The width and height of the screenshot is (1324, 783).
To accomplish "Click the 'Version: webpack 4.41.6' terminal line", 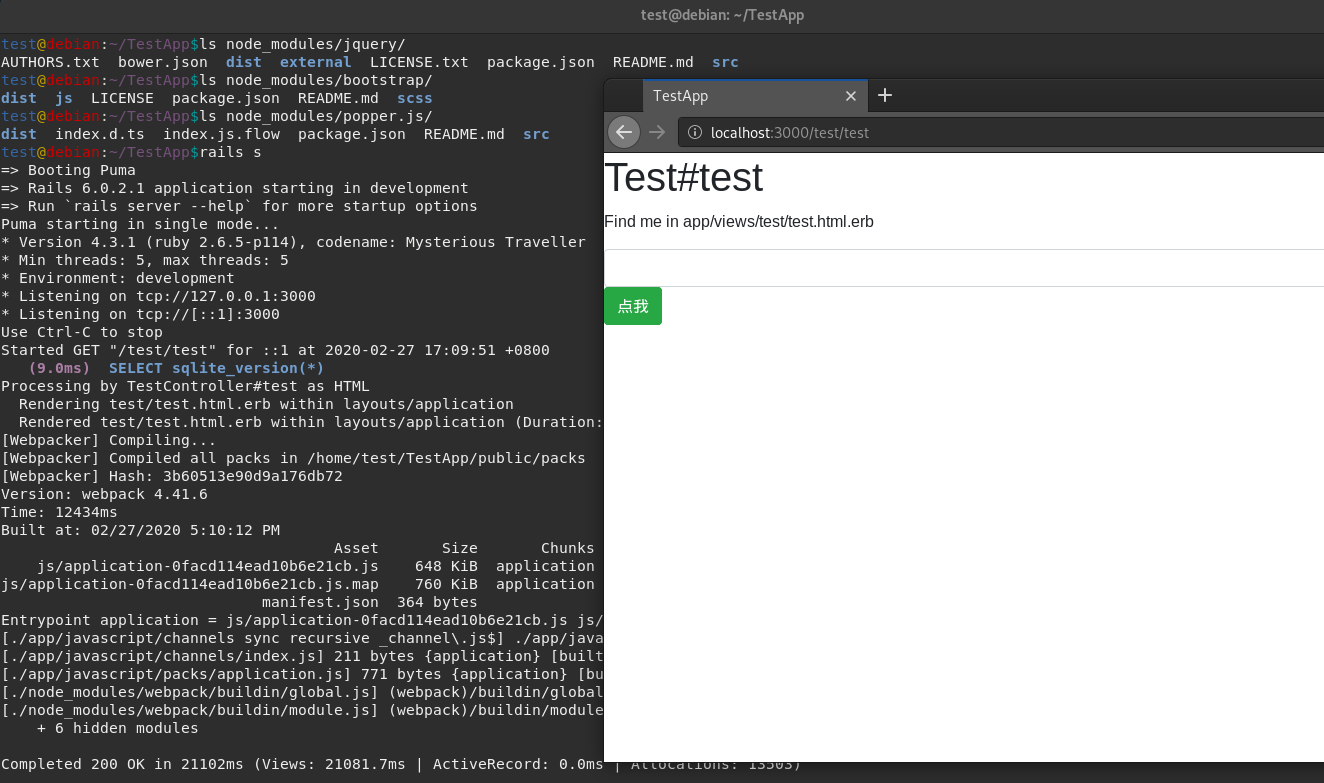I will pos(104,494).
